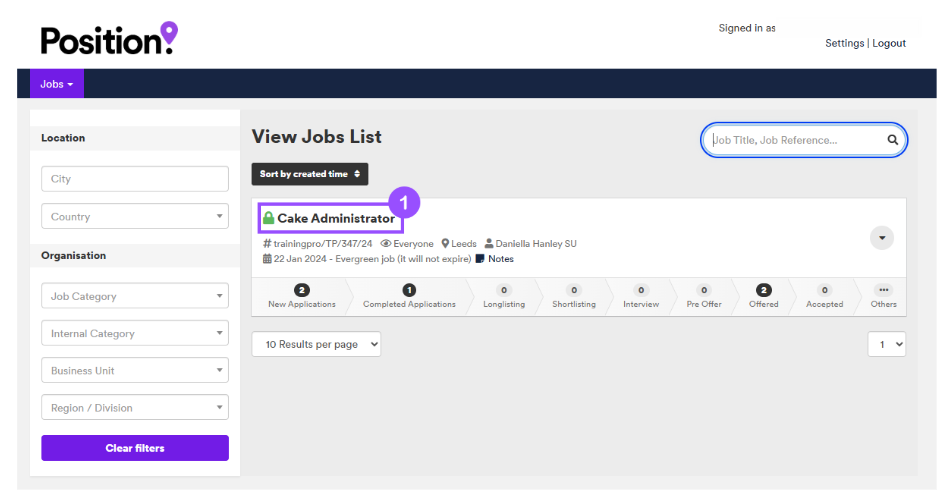
Task: Click the Leeds location pin icon
Action: tap(445, 243)
